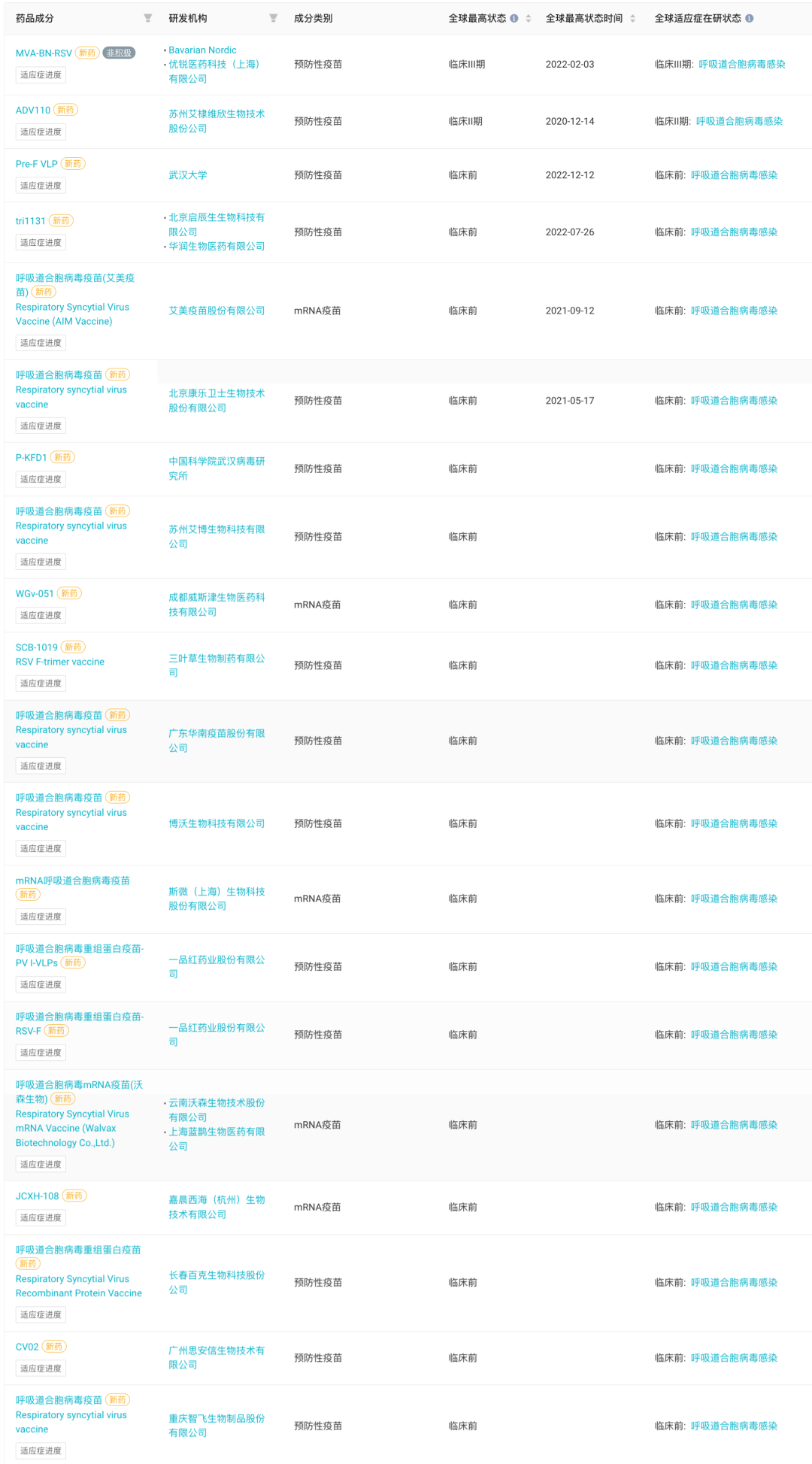The width and height of the screenshot is (812, 1464).
Task: Open 北京启辰生生物科技有限公司 link
Action: (x=217, y=225)
